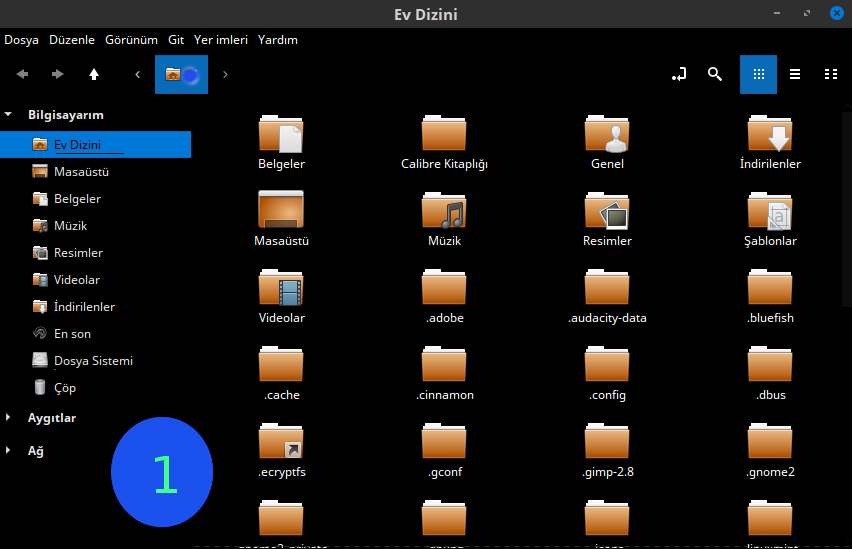Select the .audacity-data folder

tap(607, 288)
